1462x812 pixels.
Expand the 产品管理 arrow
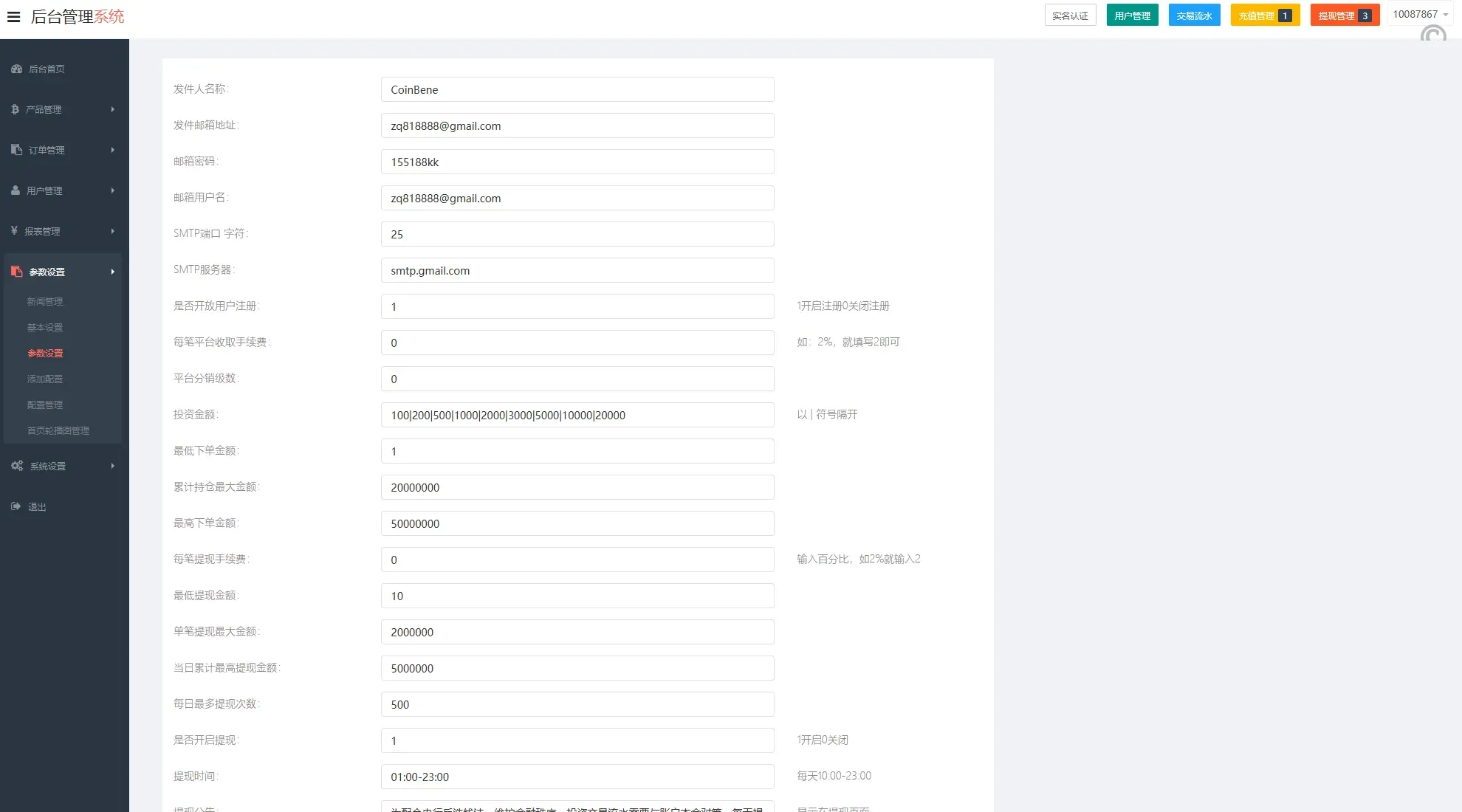(112, 109)
